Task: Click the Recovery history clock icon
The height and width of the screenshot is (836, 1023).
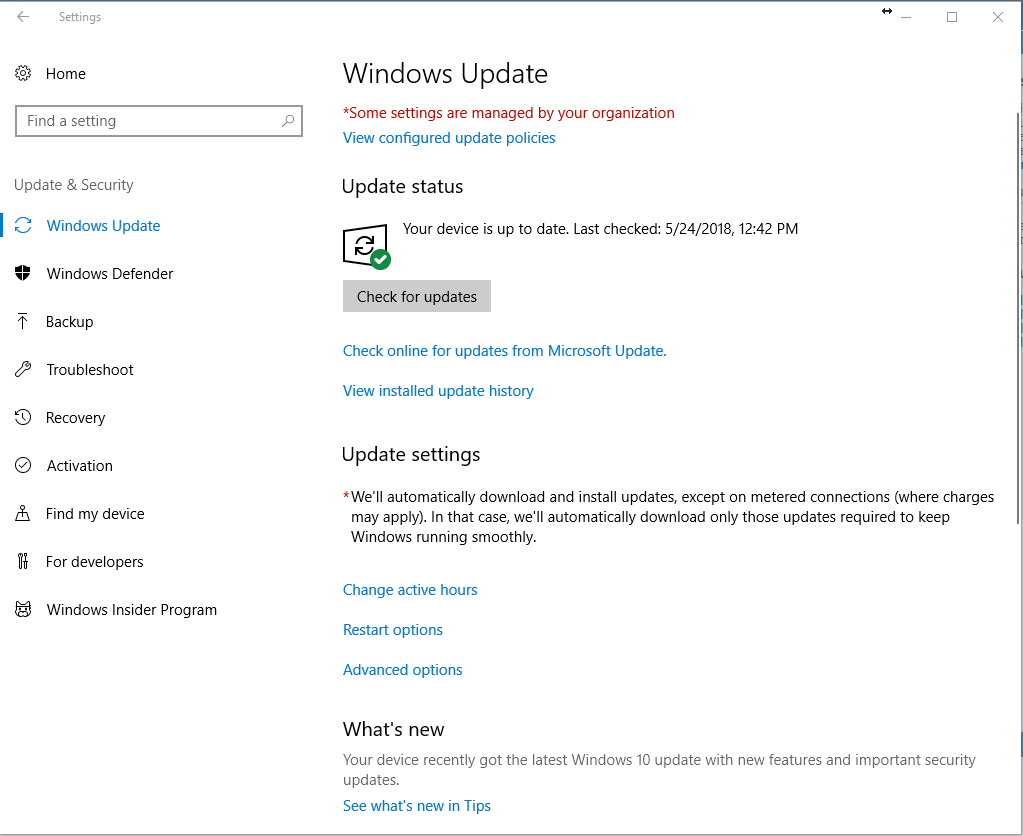Action: point(23,417)
